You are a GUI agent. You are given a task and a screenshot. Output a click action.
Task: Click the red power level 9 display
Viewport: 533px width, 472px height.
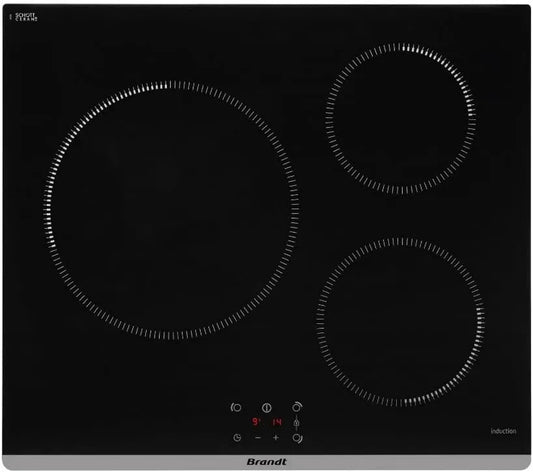coord(256,422)
